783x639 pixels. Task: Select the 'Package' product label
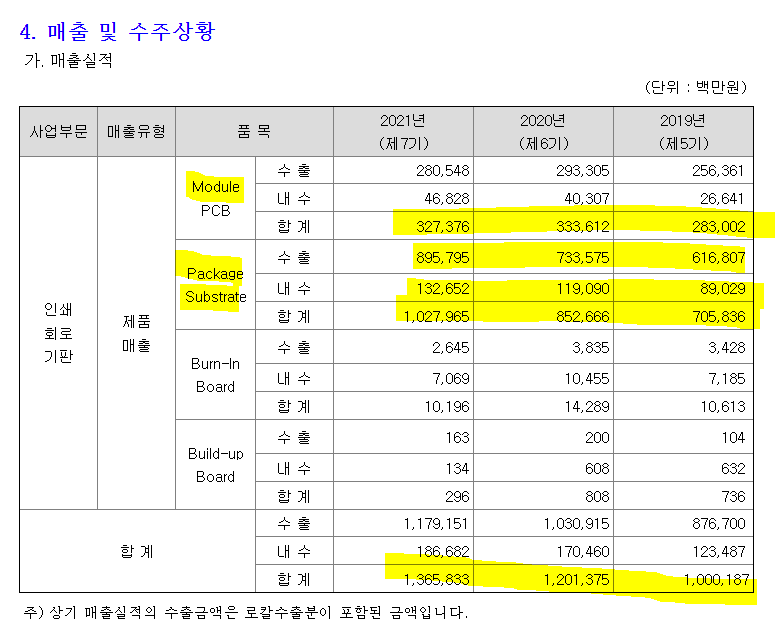click(215, 274)
